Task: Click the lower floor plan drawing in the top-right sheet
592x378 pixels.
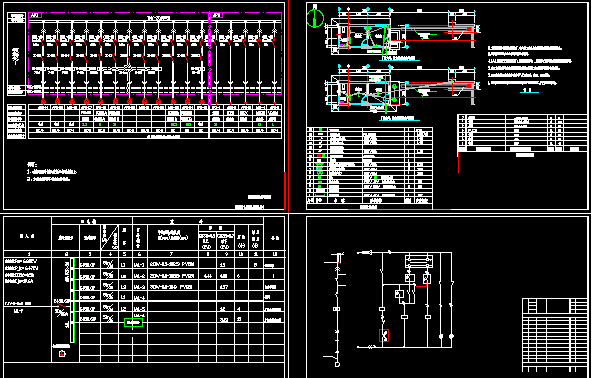Action: click(400, 90)
